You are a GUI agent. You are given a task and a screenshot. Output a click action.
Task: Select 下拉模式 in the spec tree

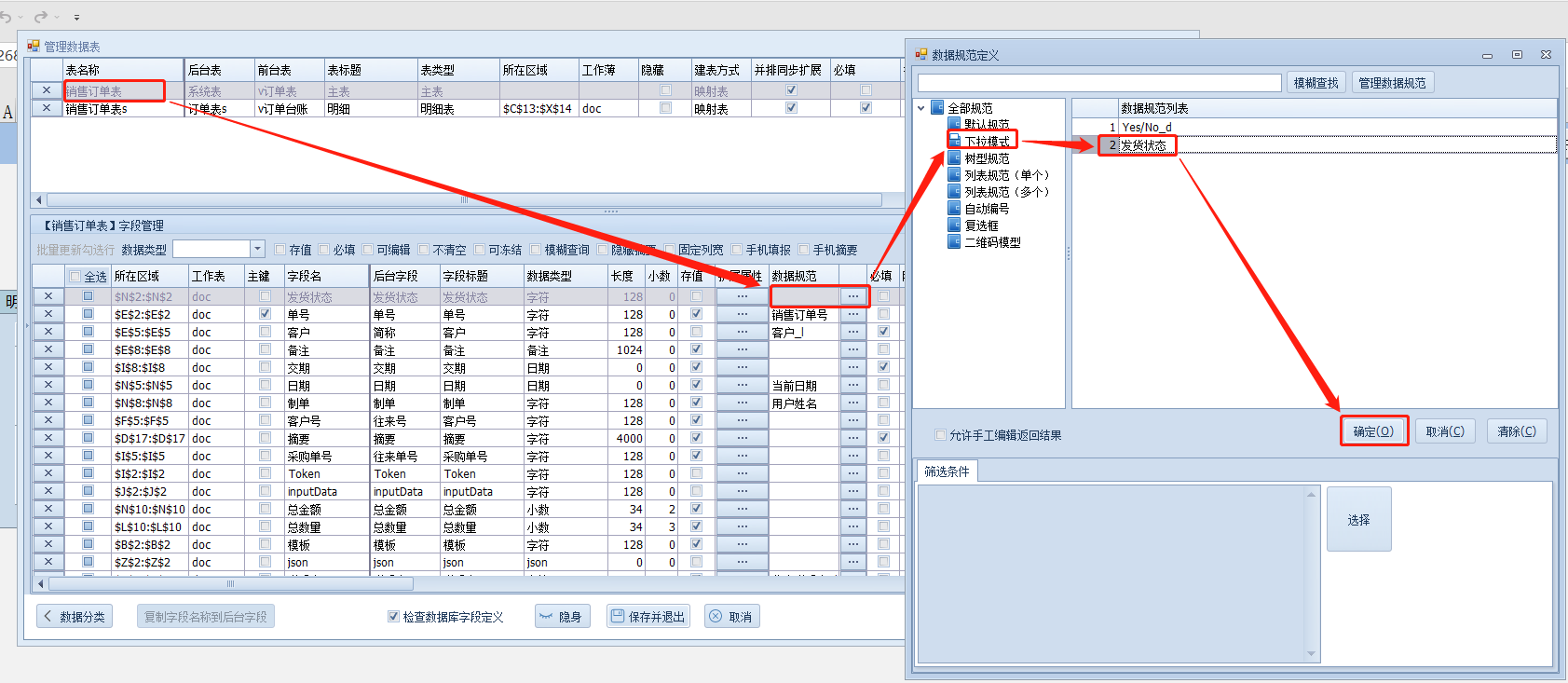pyautogui.click(x=987, y=142)
